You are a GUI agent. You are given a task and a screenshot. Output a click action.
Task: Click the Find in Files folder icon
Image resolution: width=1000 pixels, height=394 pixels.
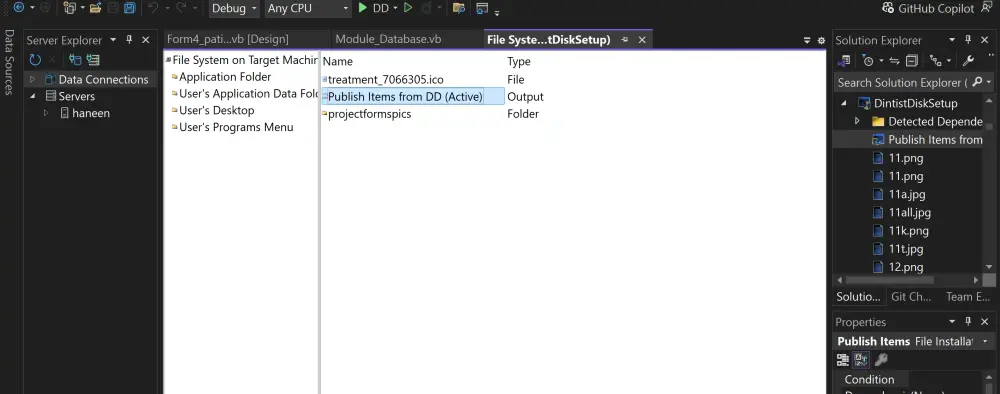(x=458, y=8)
